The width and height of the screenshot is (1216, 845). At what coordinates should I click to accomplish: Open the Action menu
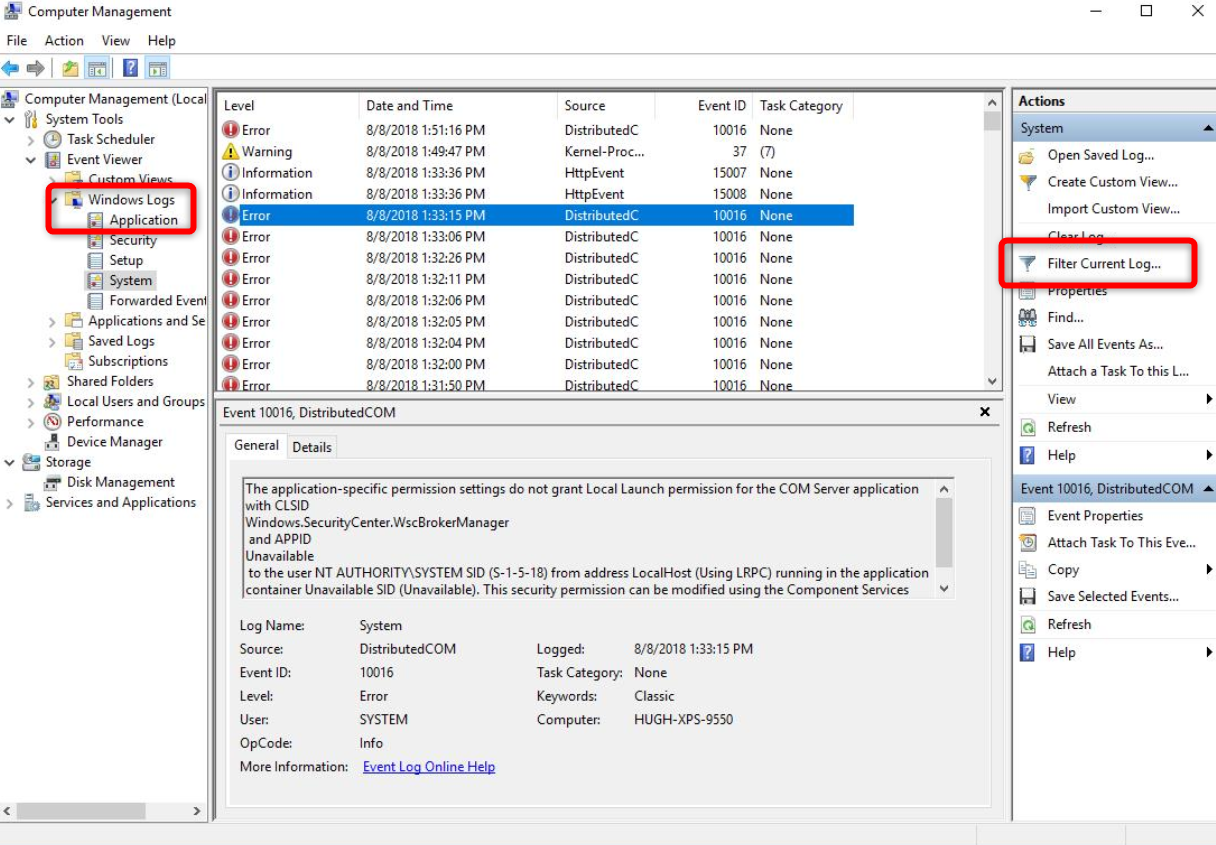pos(64,41)
